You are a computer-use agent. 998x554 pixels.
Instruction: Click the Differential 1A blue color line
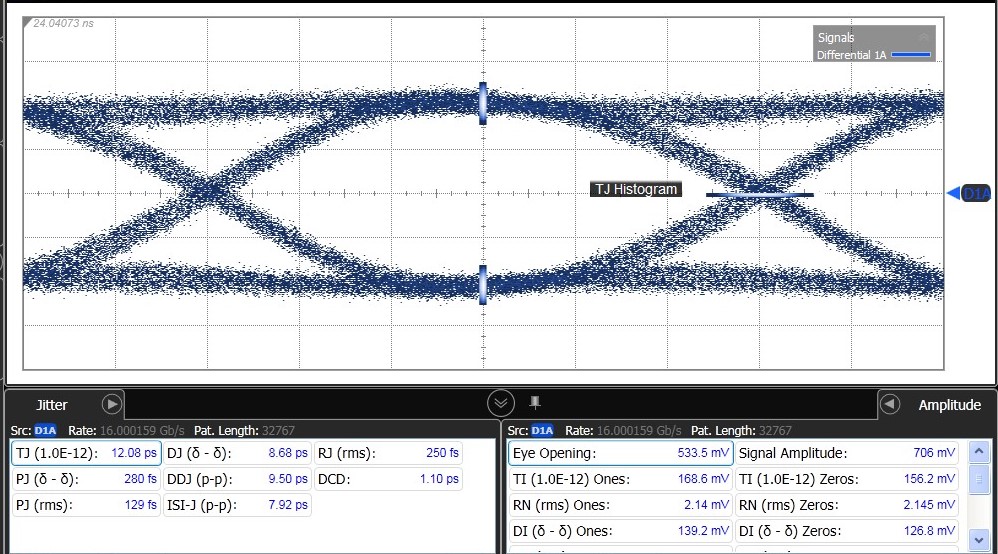click(x=909, y=55)
